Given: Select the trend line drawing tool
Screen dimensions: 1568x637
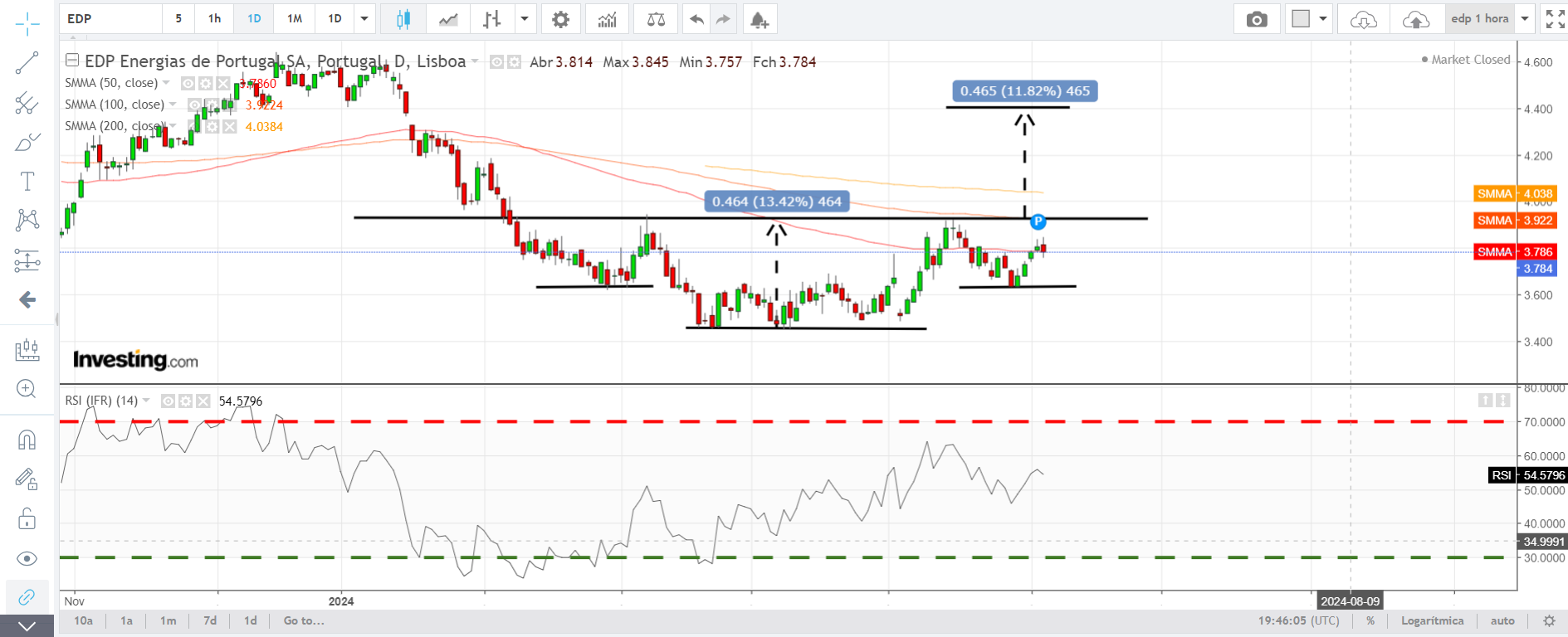Looking at the screenshot, I should click(x=27, y=63).
